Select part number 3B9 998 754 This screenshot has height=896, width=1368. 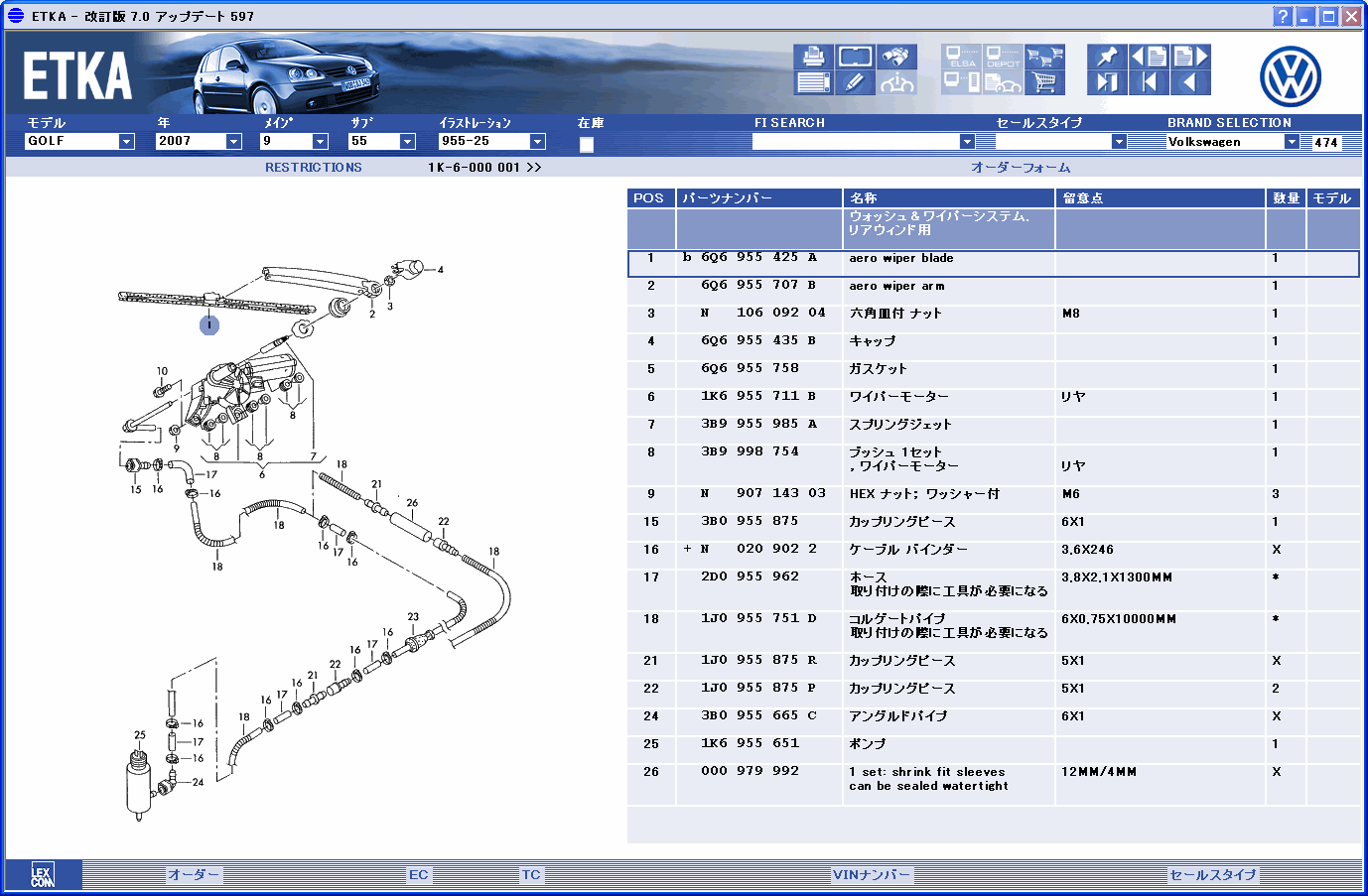(x=750, y=451)
